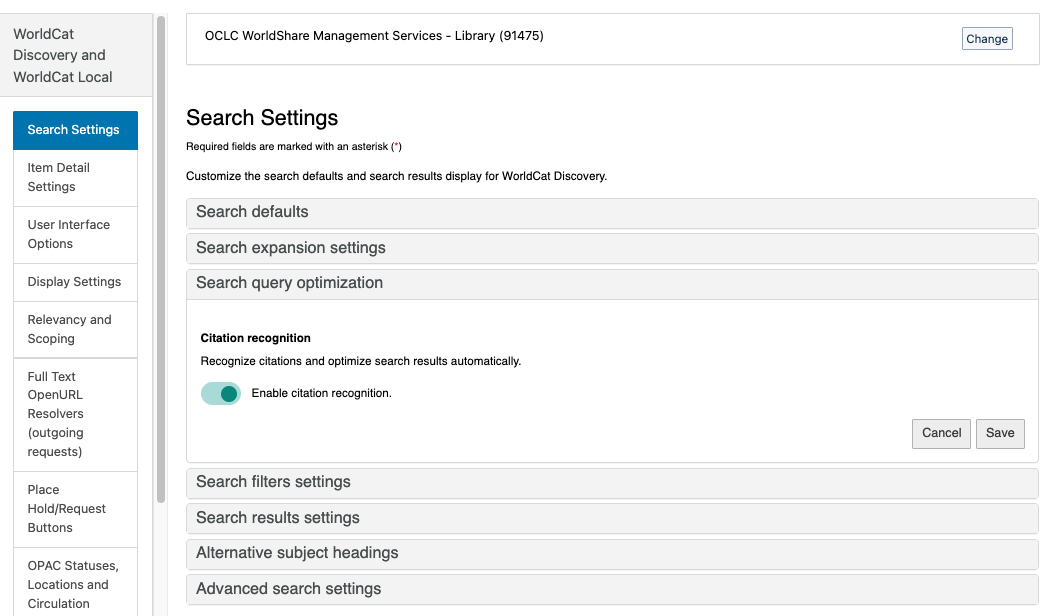Expand the Search results settings section

(x=612, y=518)
